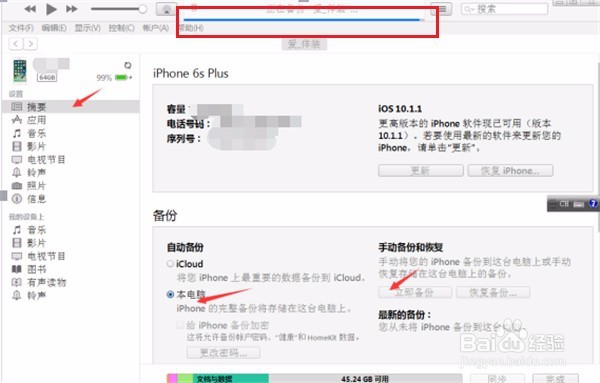Click the fast forward next button

(72, 9)
